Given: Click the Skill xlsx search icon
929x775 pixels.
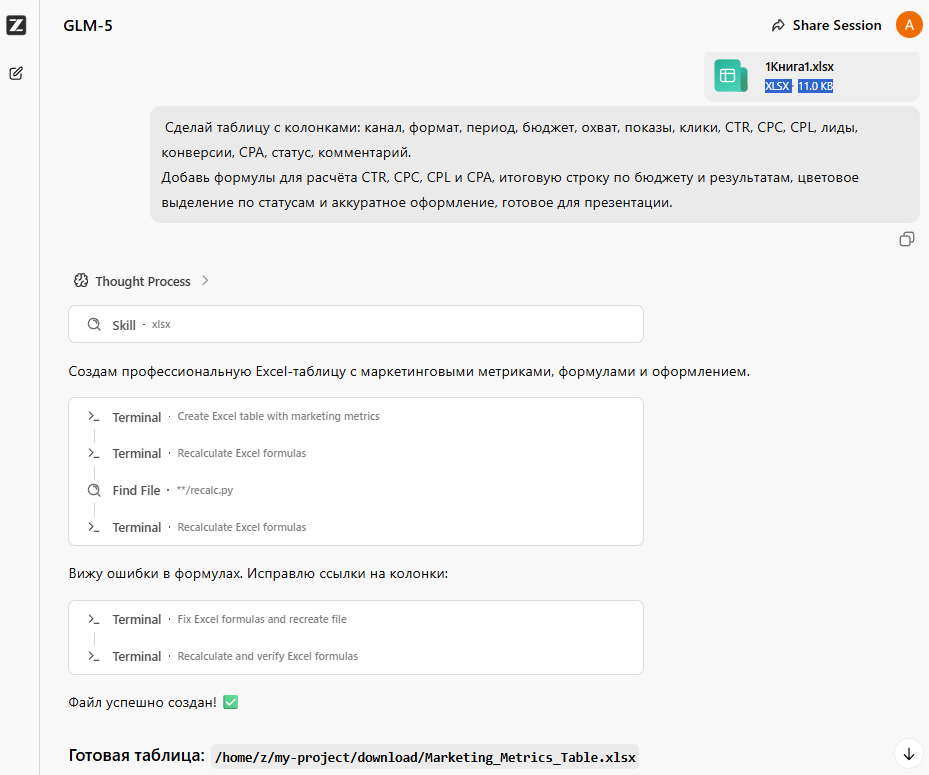Looking at the screenshot, I should coord(94,325).
